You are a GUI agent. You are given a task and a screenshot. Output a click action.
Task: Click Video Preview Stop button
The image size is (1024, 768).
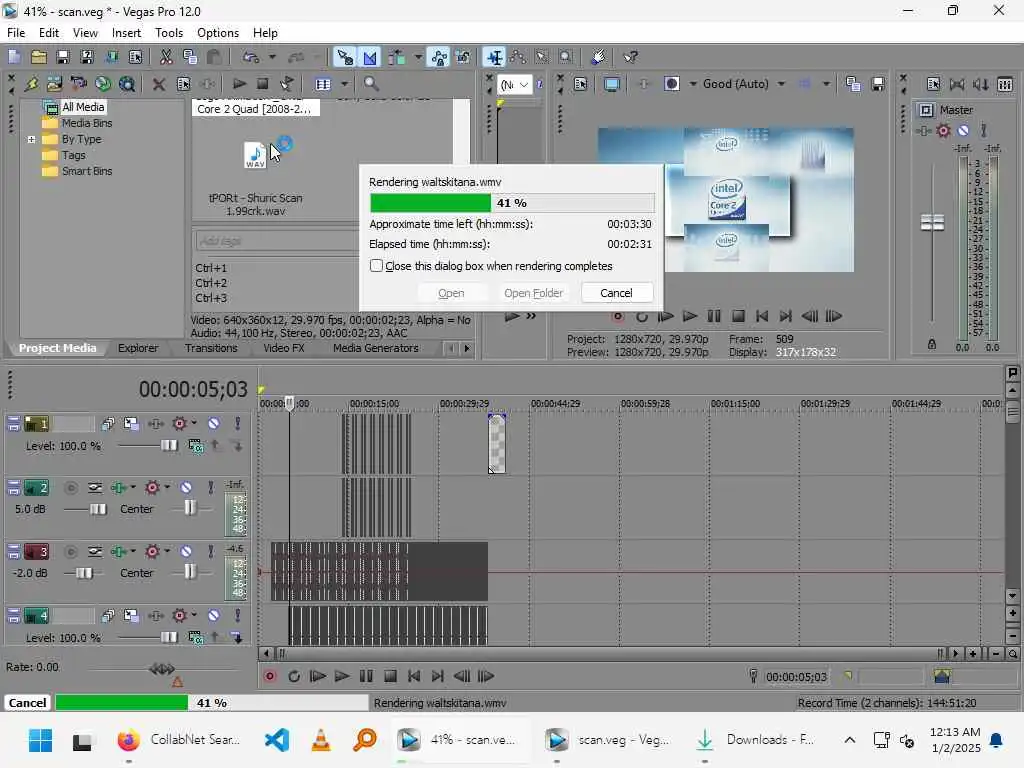[x=738, y=317]
